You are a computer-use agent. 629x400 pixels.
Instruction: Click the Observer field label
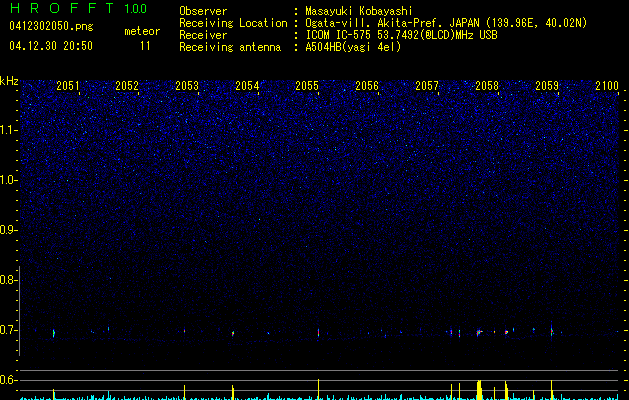click(203, 11)
